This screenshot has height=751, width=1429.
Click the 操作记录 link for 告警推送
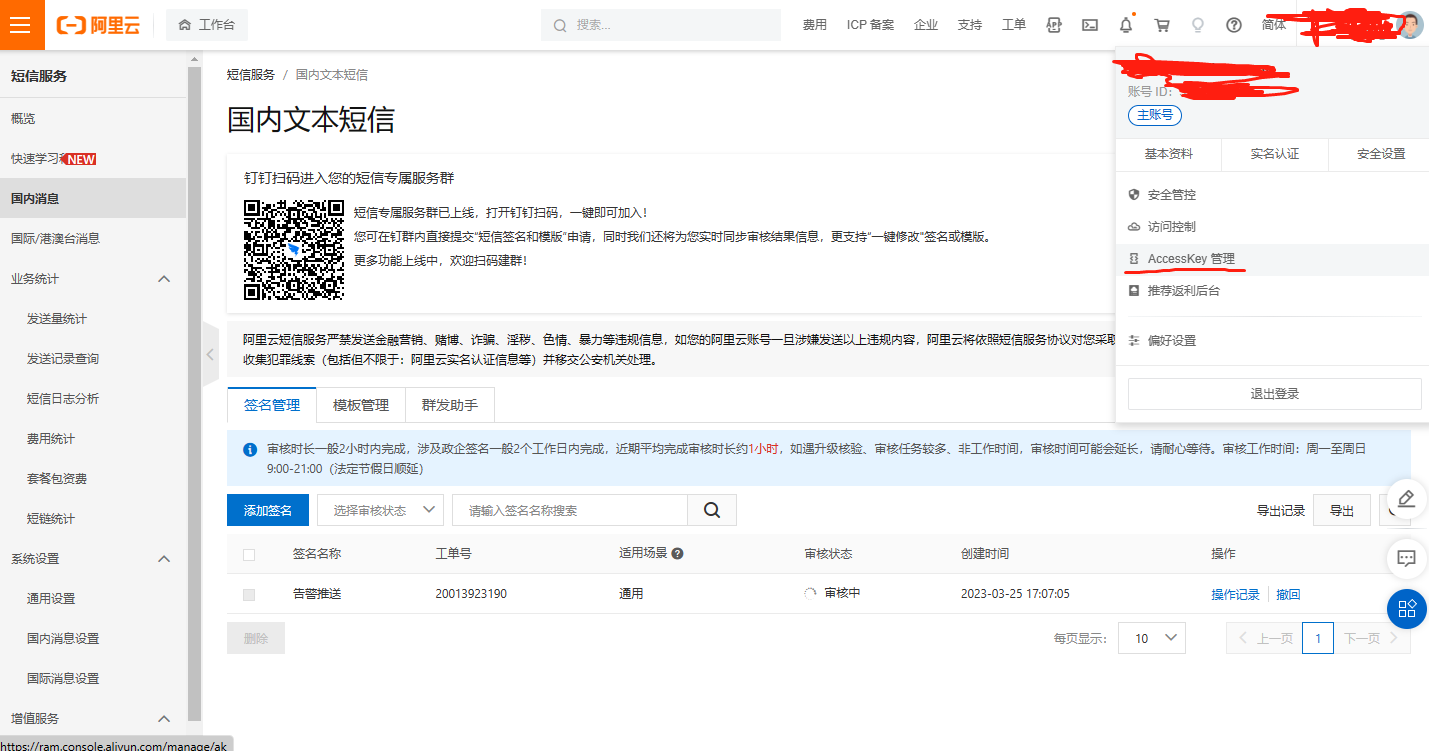pyautogui.click(x=1235, y=594)
